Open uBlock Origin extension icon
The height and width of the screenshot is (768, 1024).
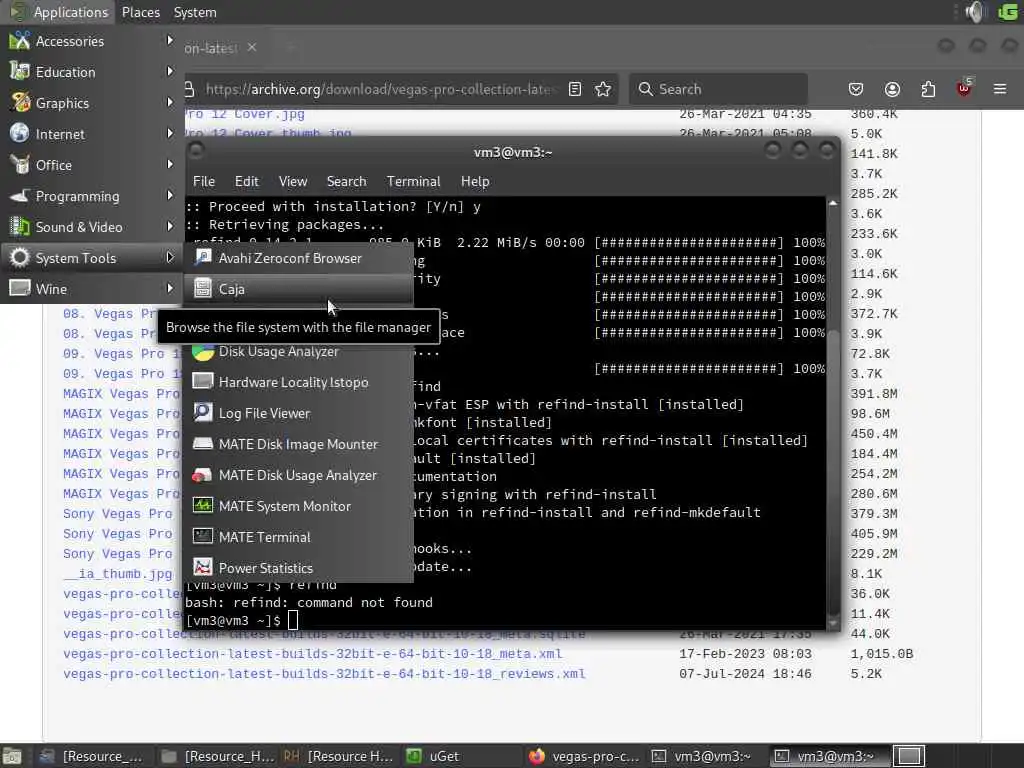(x=964, y=88)
